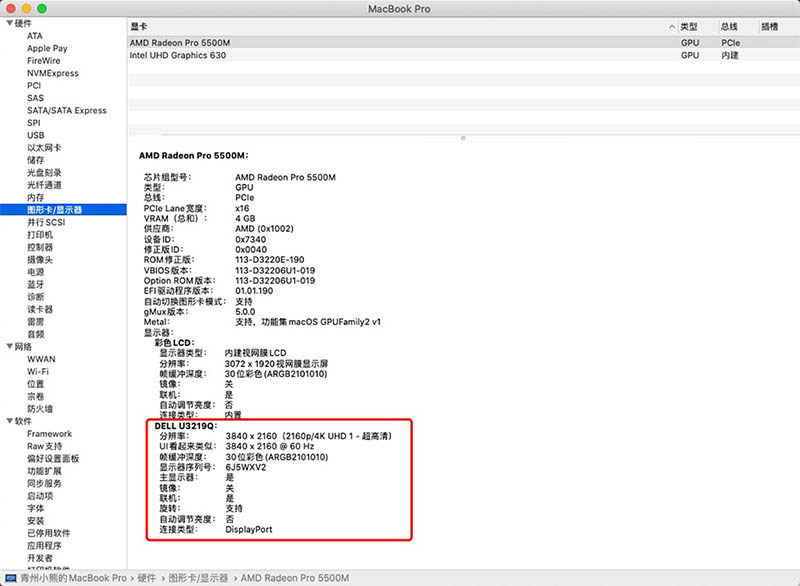Select Raw 支持 under 软件
Viewport: 800px width, 586px height.
pos(44,446)
